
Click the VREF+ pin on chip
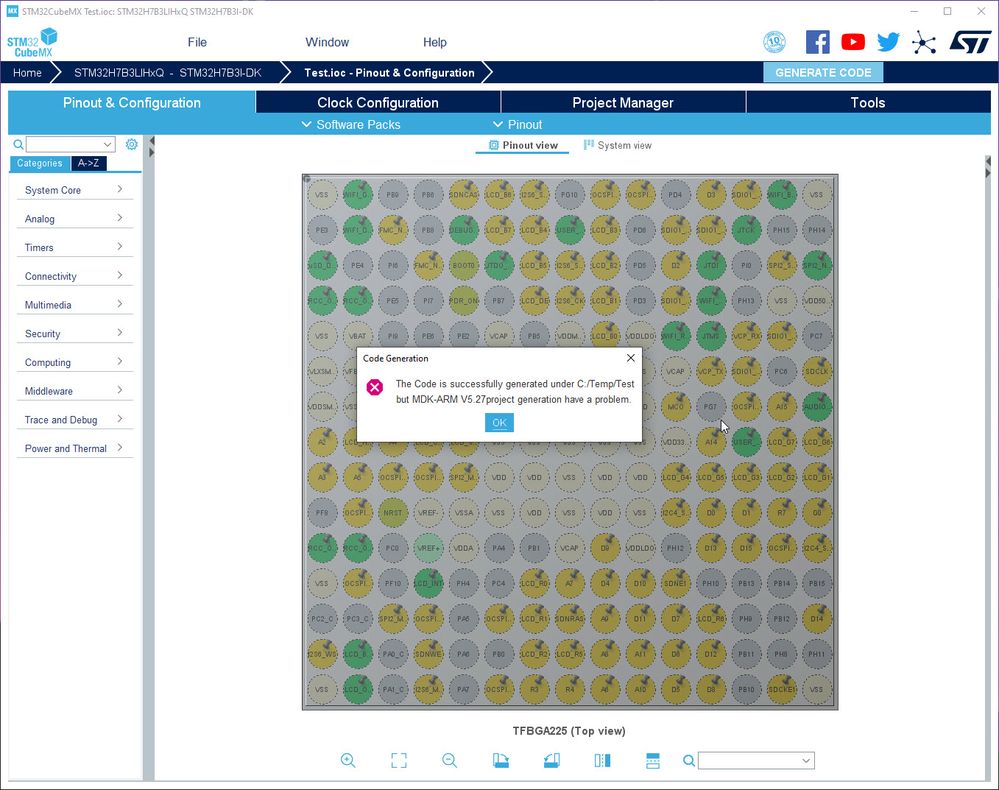[428, 547]
